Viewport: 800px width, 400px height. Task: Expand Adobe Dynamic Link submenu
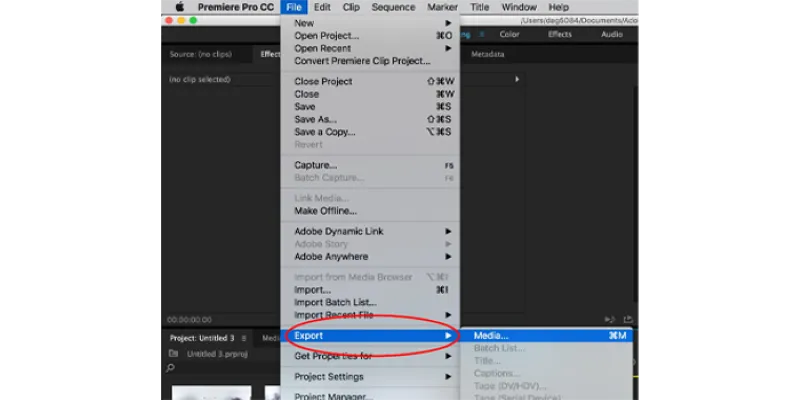coord(370,231)
